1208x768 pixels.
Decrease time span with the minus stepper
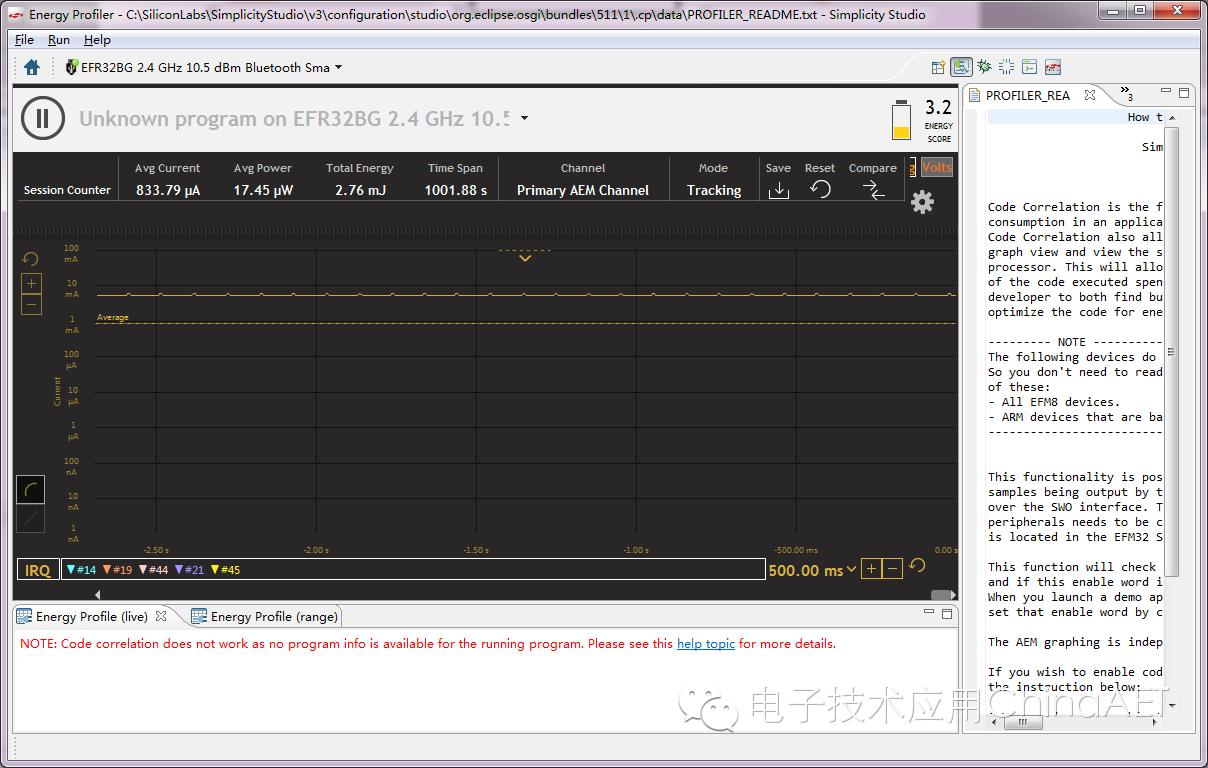pos(891,568)
